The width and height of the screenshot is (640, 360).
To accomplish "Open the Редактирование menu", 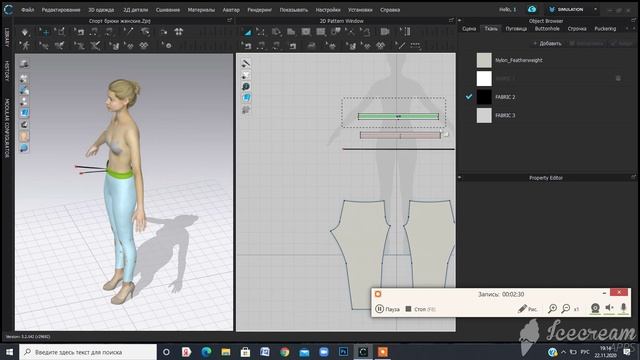I will pos(61,10).
